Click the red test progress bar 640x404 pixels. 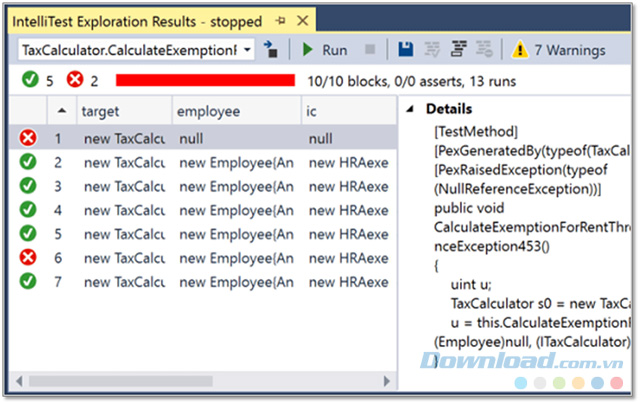[x=205, y=81]
